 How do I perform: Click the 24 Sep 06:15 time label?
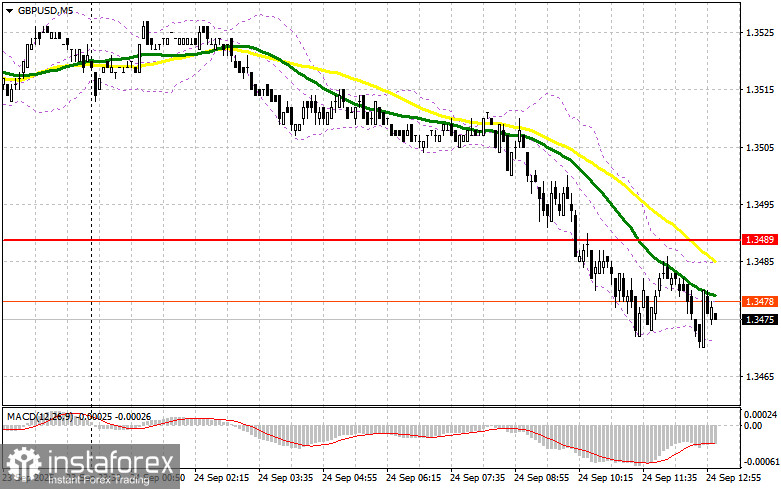[x=413, y=478]
